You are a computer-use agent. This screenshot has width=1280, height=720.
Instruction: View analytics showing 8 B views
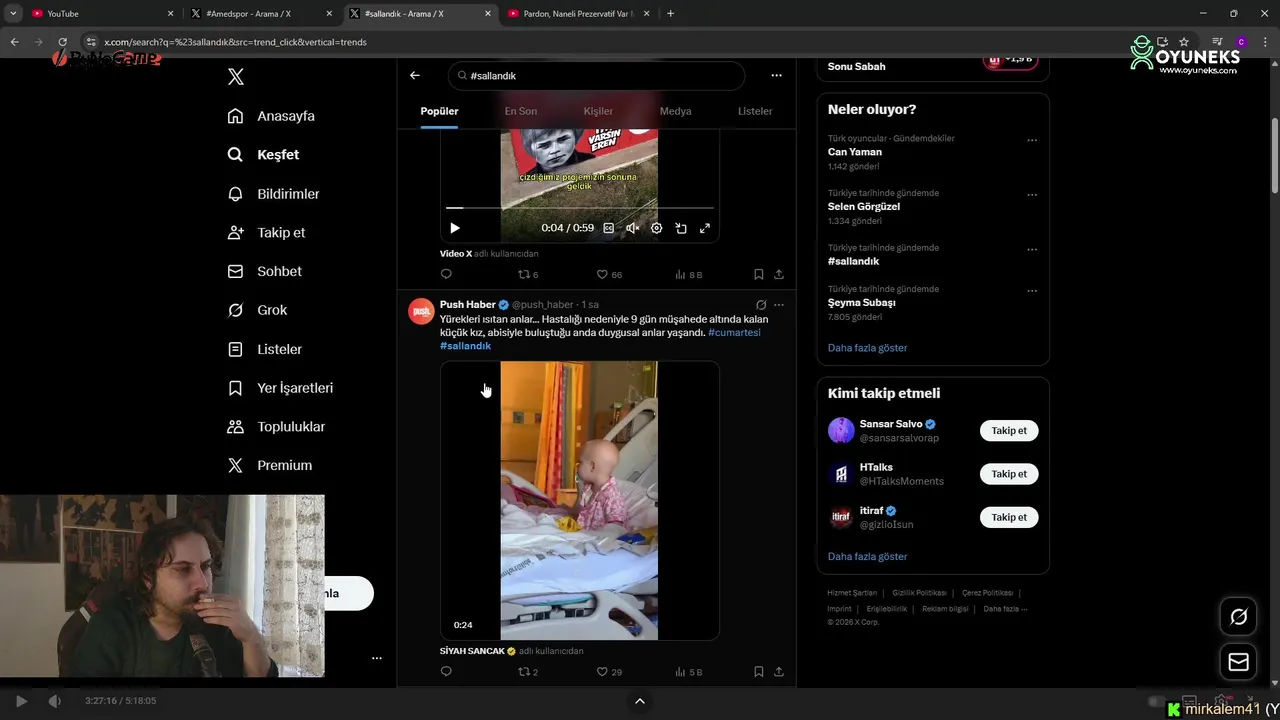pyautogui.click(x=689, y=274)
